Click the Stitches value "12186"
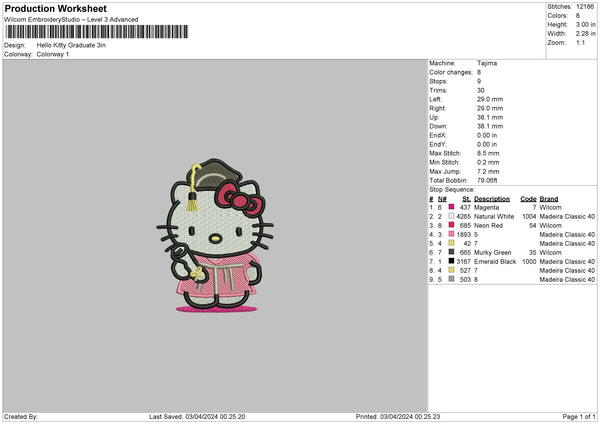Screen dimensions: 600x424 585,7
